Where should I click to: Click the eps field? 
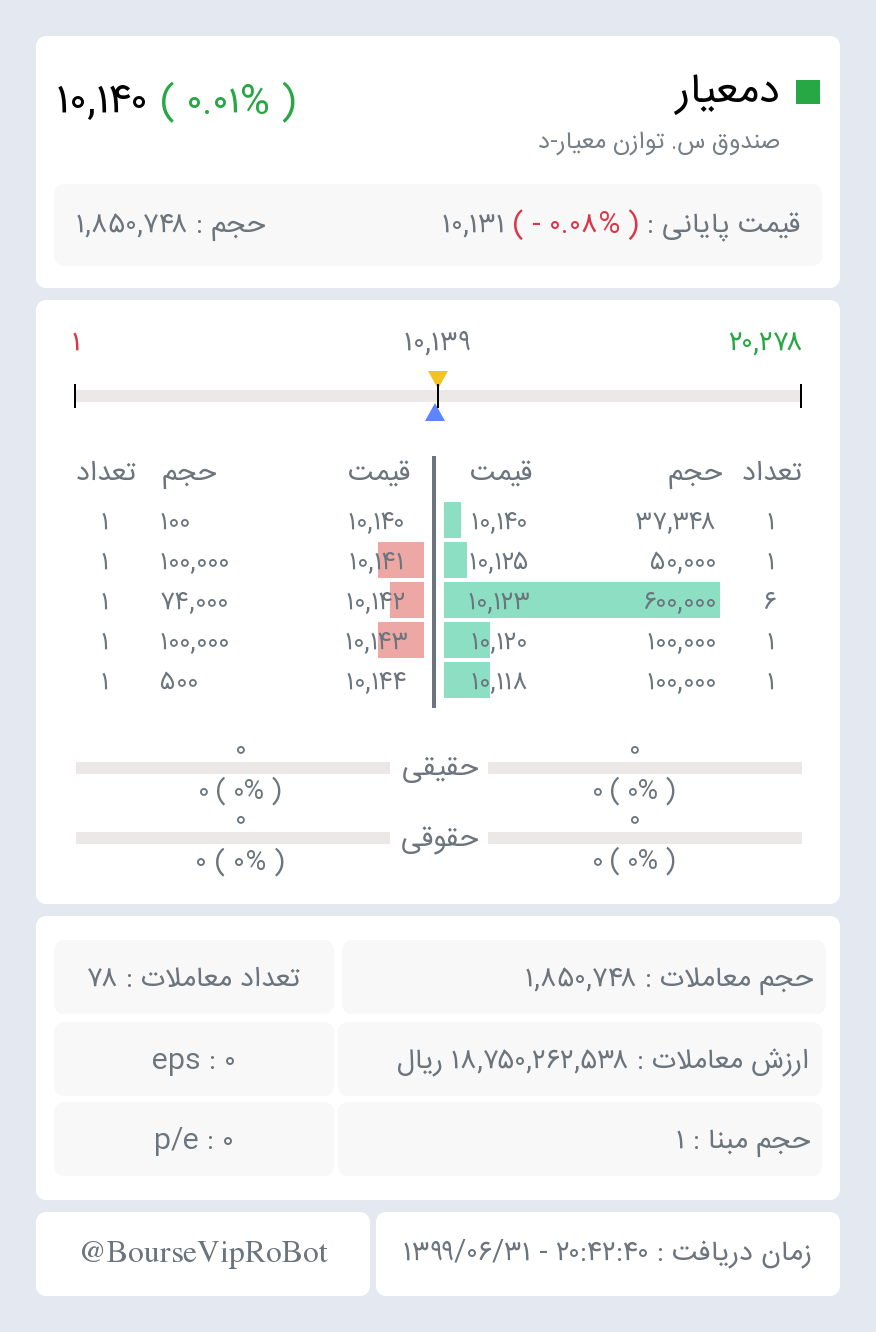click(x=194, y=1059)
